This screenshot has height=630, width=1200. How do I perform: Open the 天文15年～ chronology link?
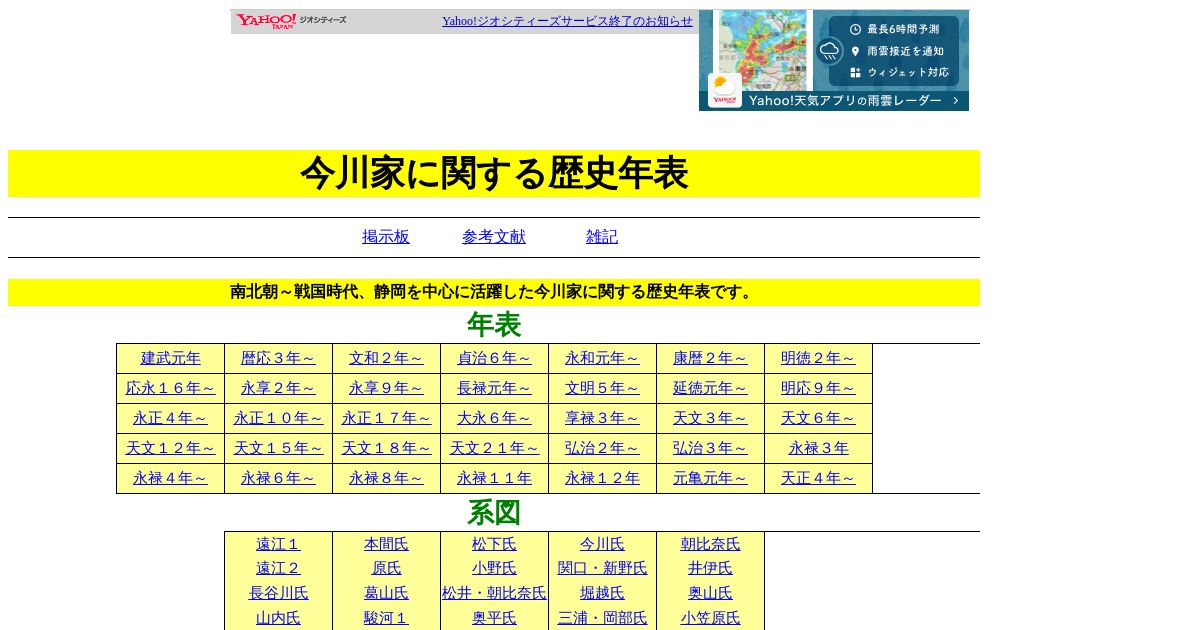click(279, 448)
